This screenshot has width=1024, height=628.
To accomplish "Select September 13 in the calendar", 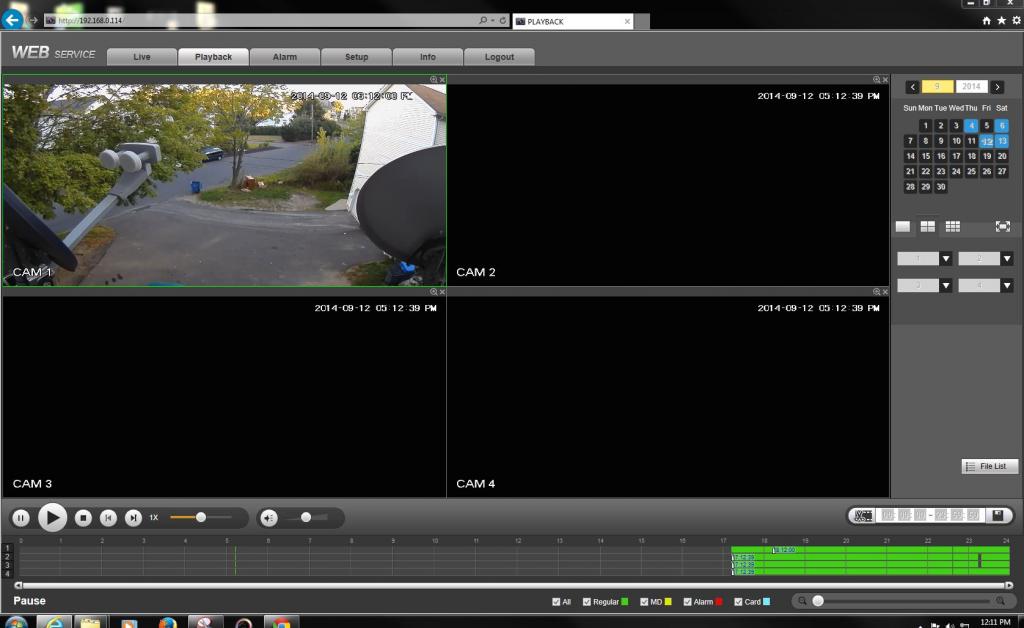I will (1002, 141).
